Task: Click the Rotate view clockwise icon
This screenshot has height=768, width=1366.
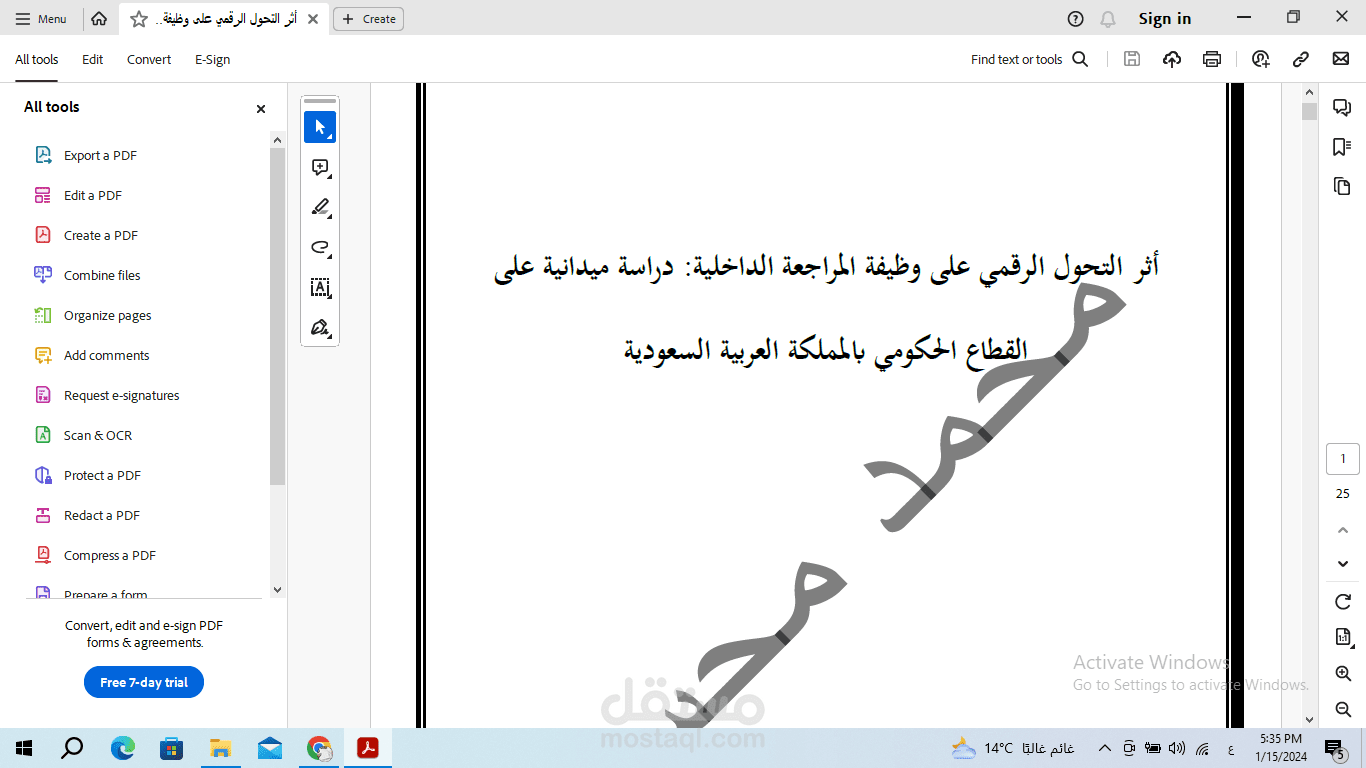Action: click(1343, 602)
